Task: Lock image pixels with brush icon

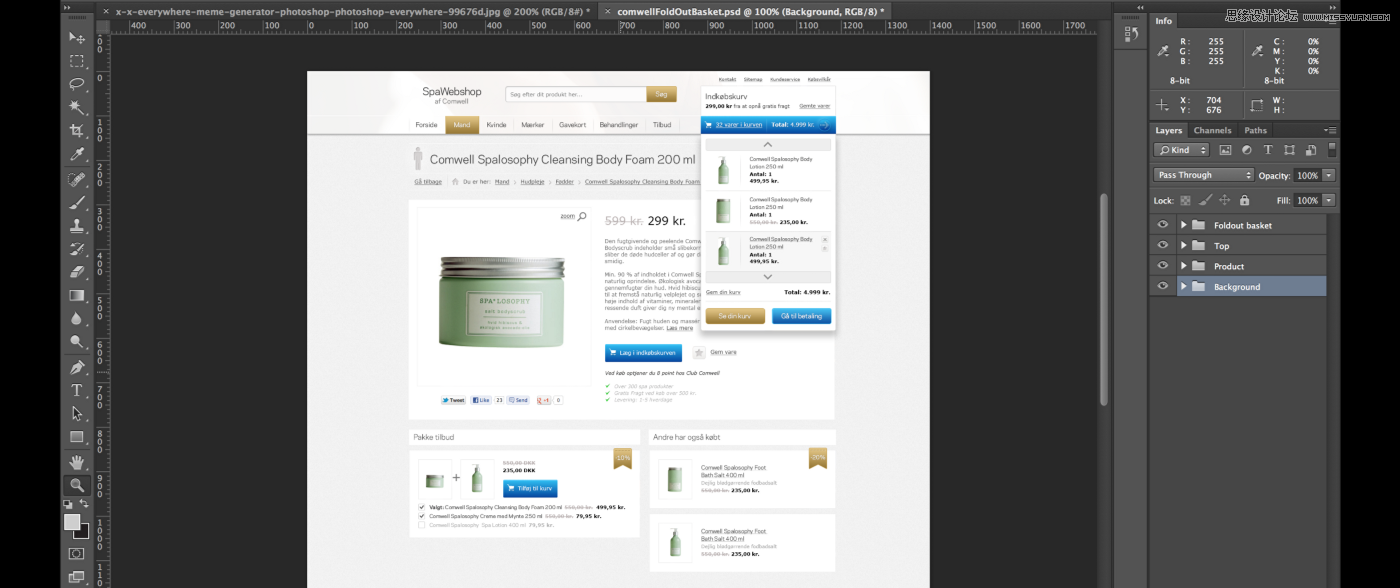Action: point(1205,201)
